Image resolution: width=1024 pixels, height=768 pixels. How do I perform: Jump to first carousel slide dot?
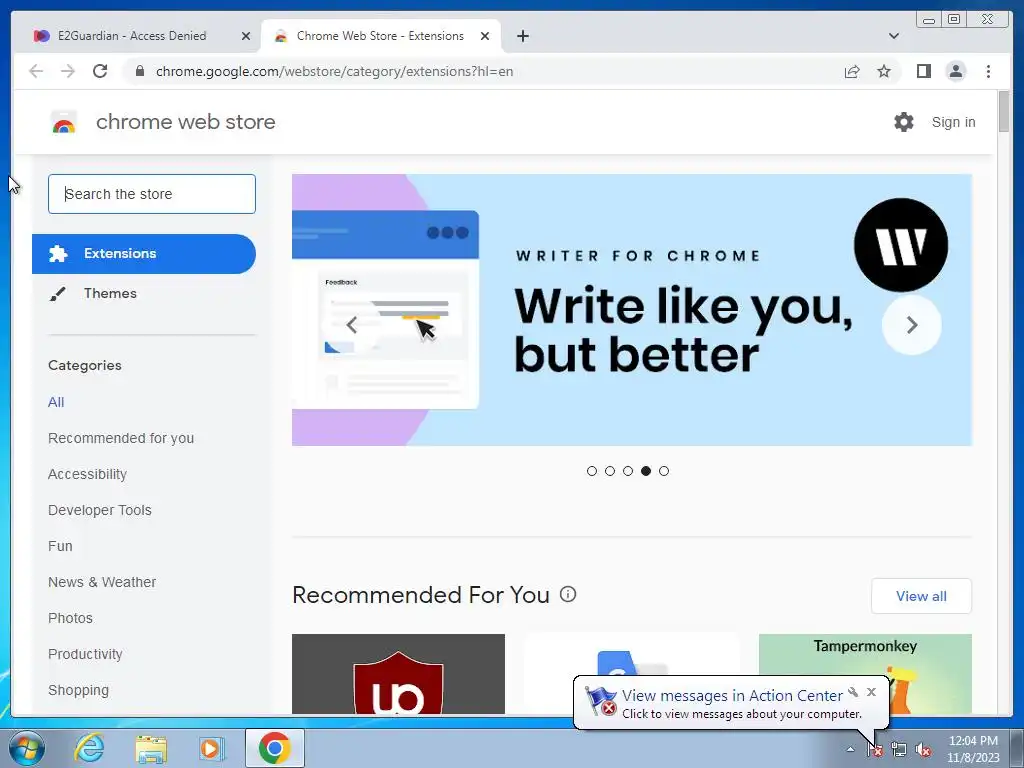click(592, 471)
